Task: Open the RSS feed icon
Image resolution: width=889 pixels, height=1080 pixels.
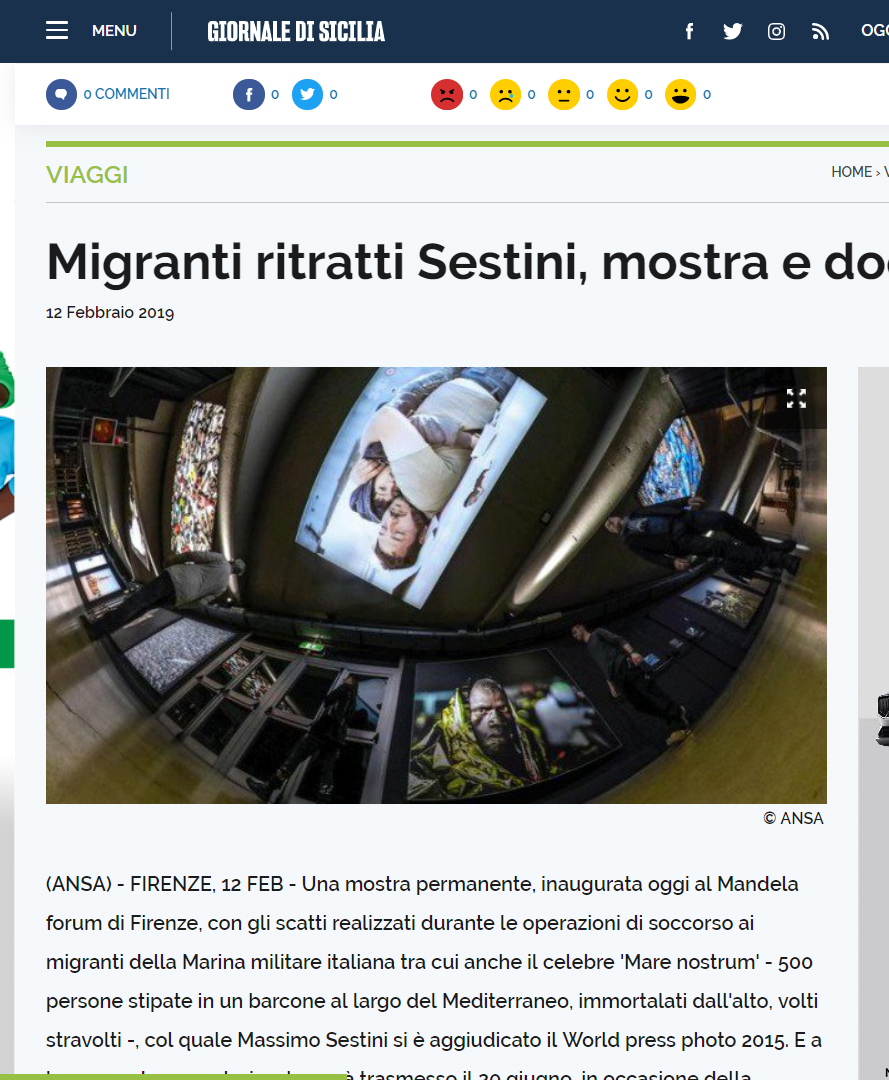Action: click(819, 32)
